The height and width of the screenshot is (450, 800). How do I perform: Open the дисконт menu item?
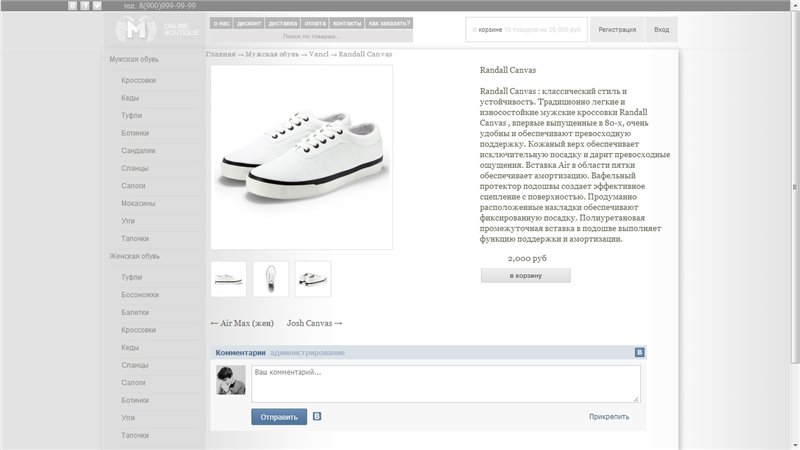tap(249, 23)
